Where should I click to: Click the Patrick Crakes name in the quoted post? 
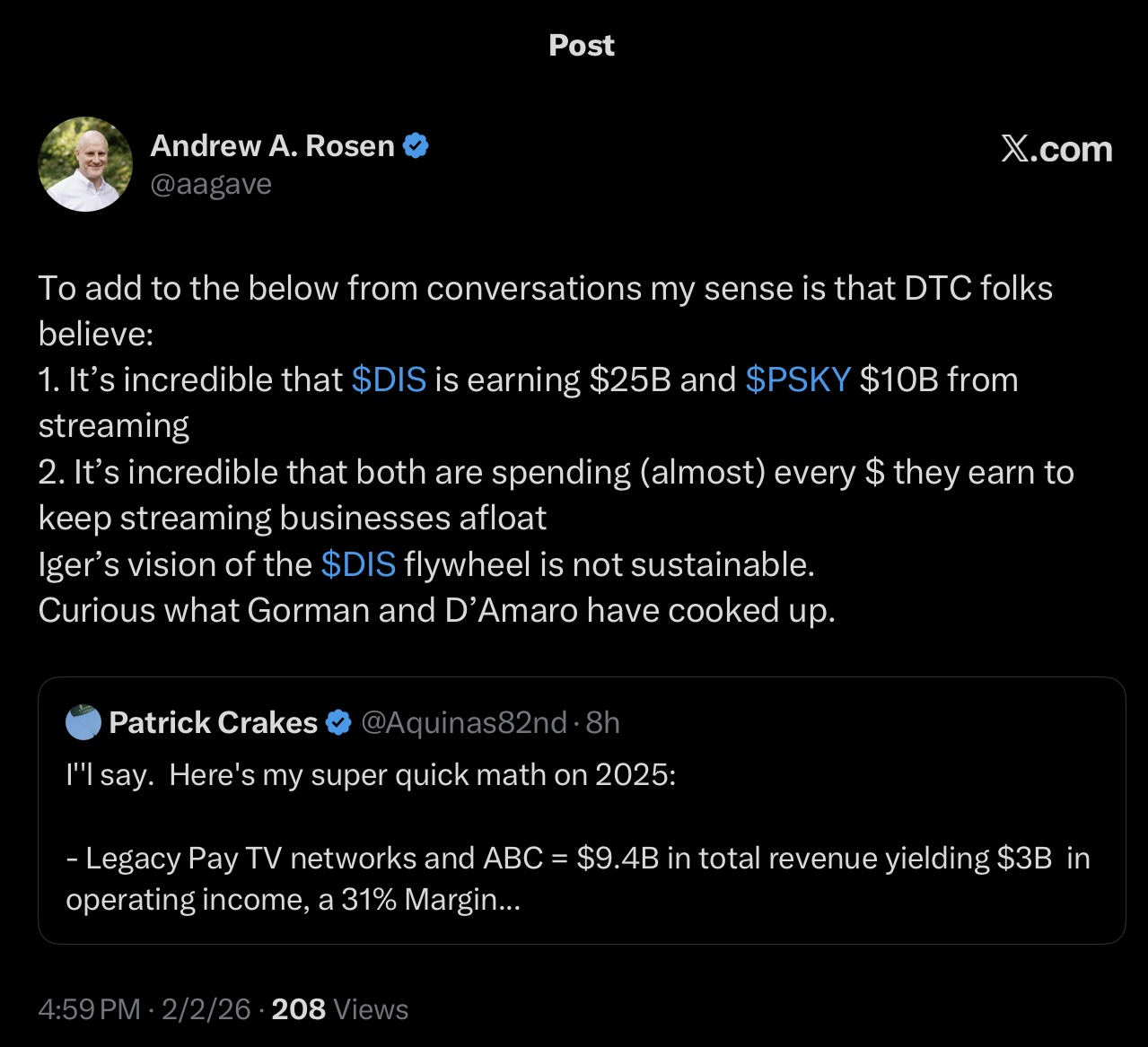213,722
